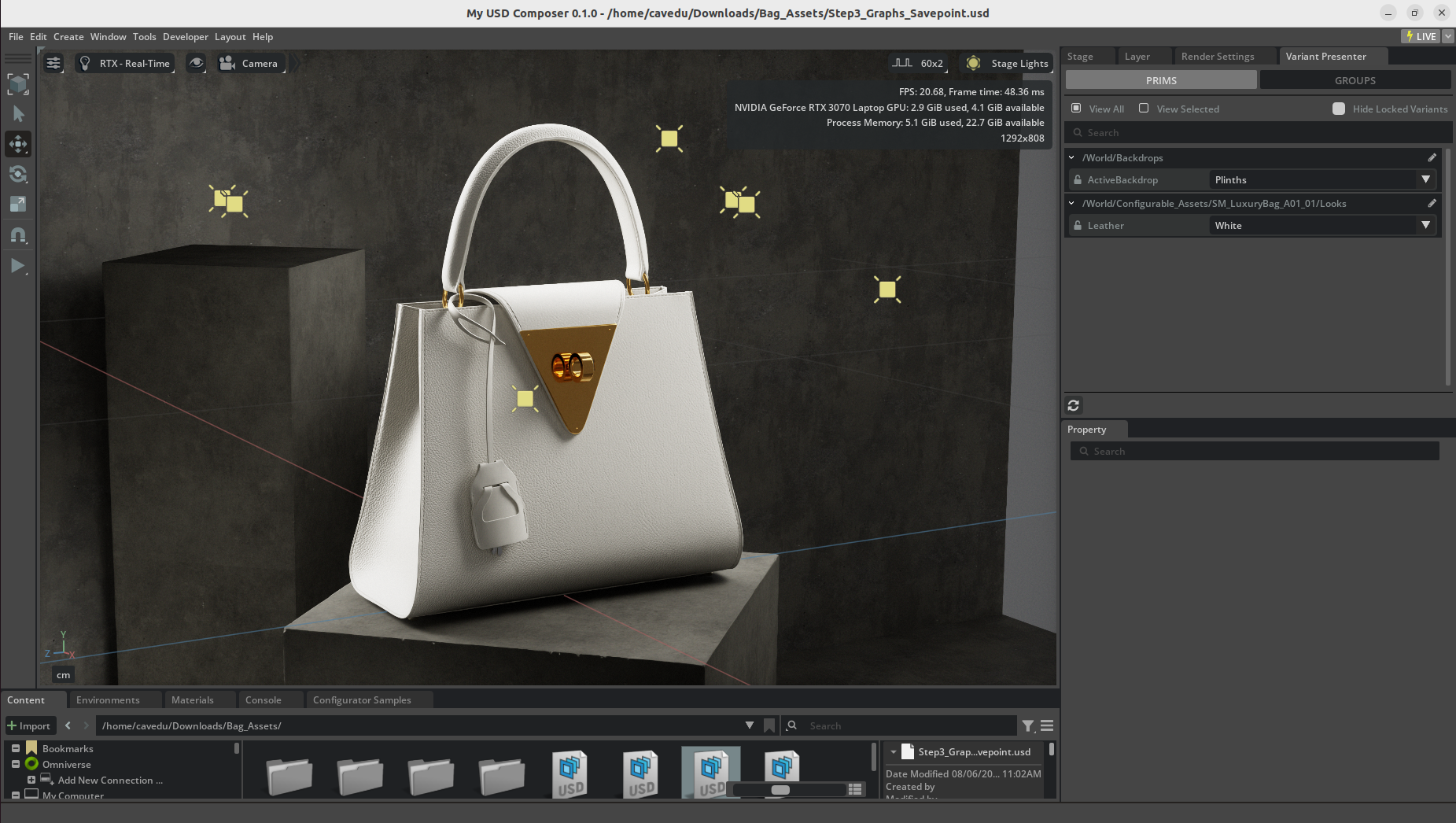Select the Move tool in left toolbar
The height and width of the screenshot is (823, 1456).
point(18,144)
